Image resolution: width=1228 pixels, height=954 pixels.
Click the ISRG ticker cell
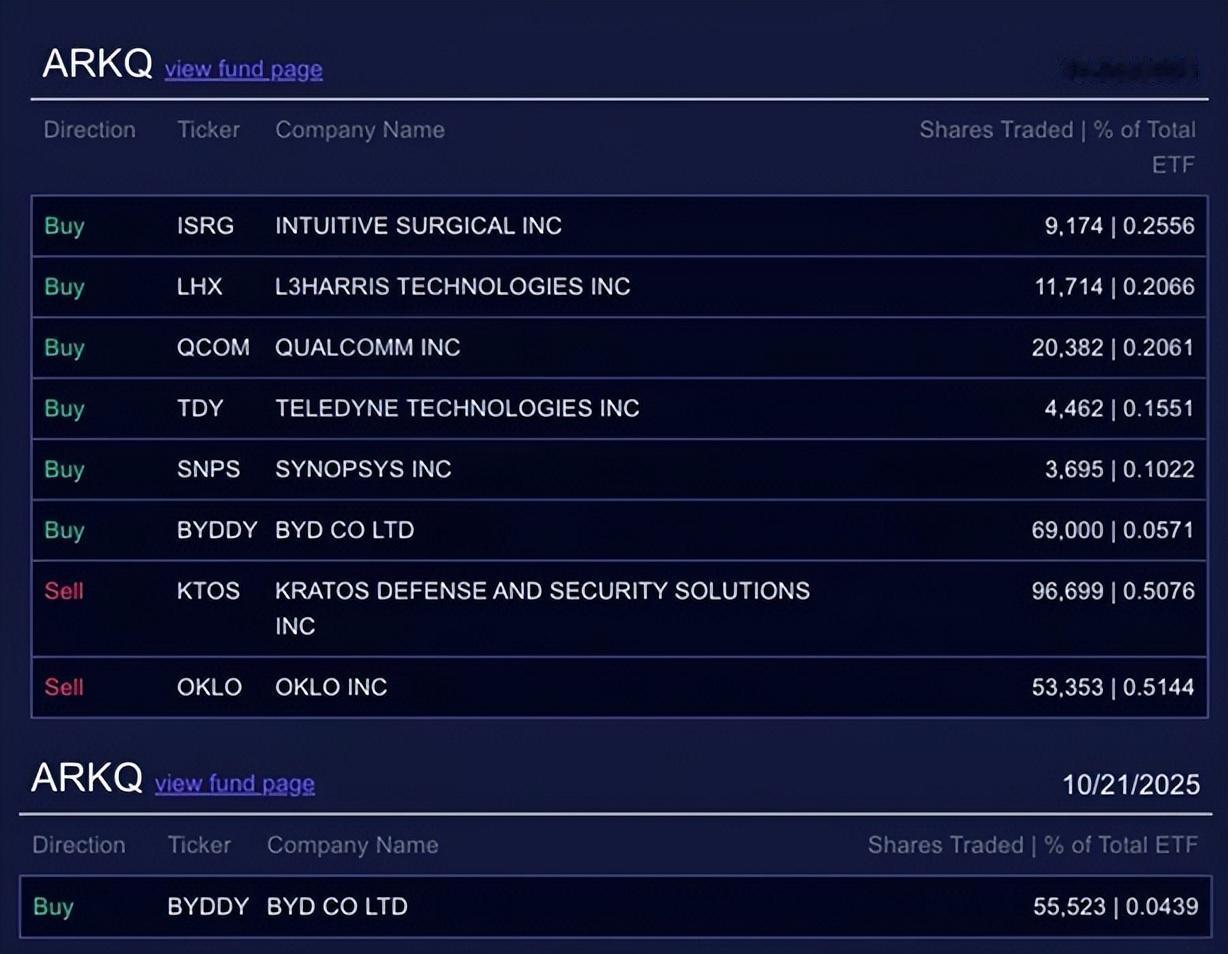pos(205,226)
